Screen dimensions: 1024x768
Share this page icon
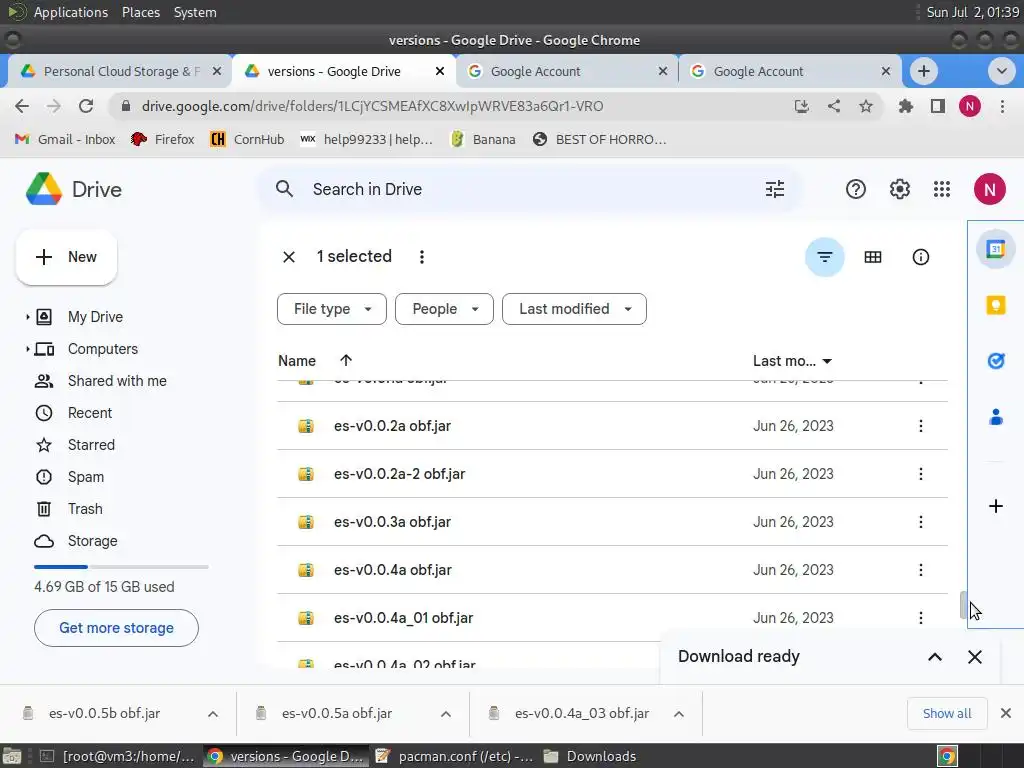(833, 106)
